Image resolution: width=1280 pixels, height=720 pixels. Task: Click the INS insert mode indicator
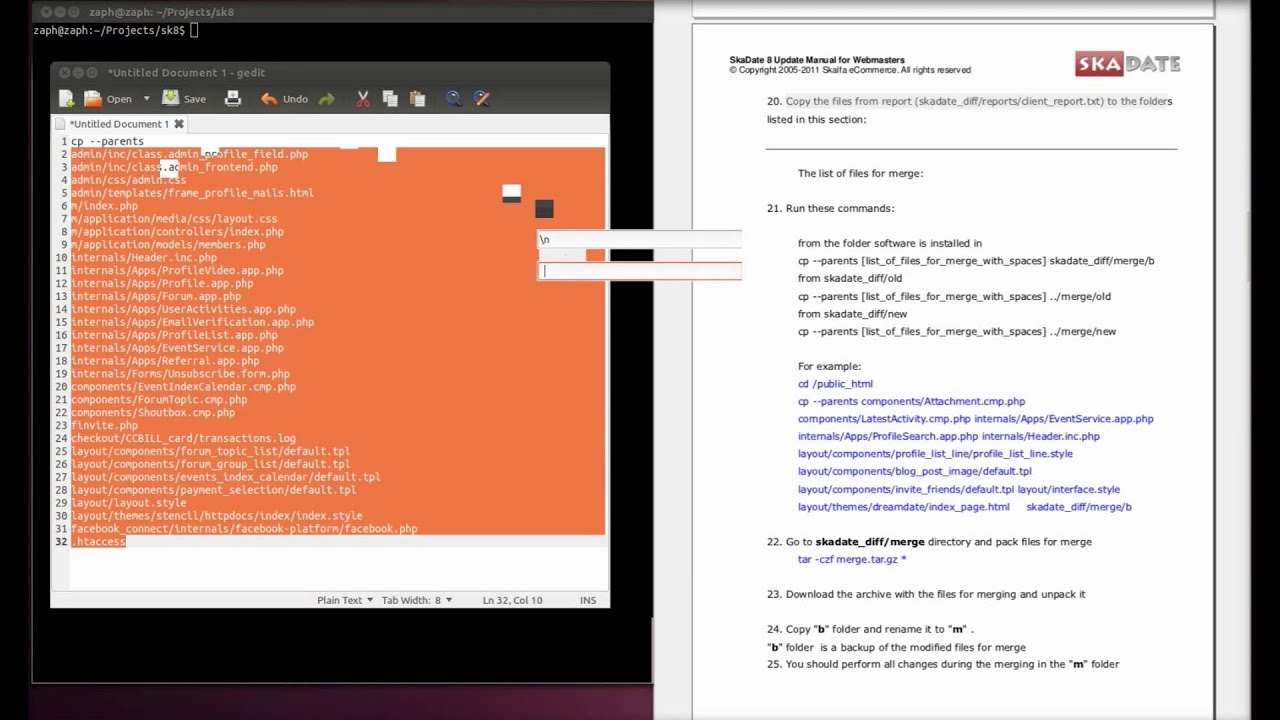(x=588, y=600)
